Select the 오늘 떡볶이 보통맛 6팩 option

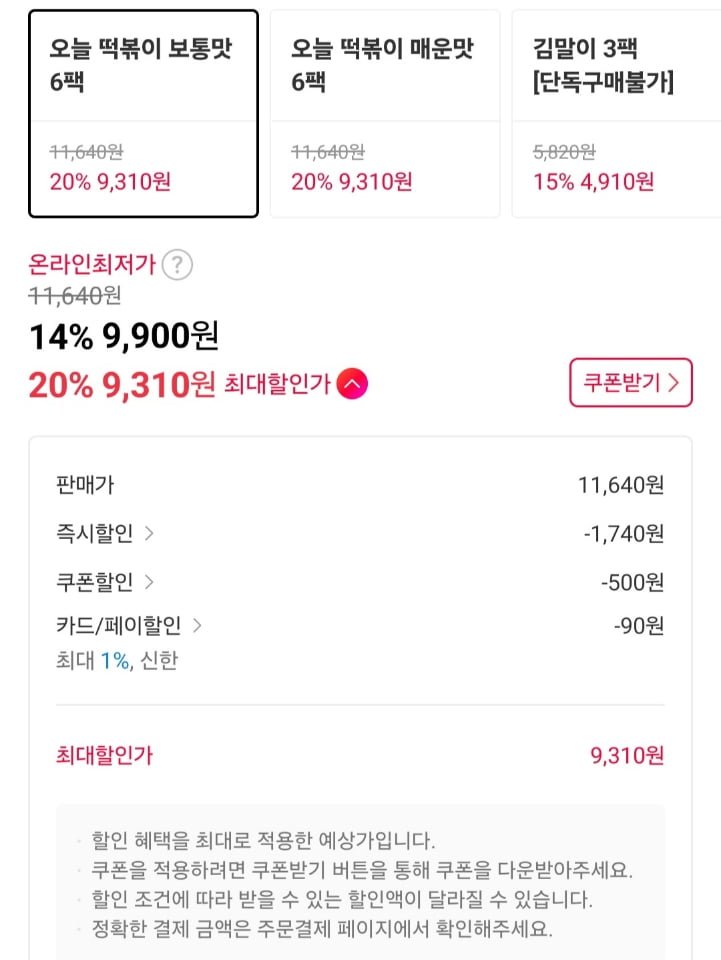point(143,113)
